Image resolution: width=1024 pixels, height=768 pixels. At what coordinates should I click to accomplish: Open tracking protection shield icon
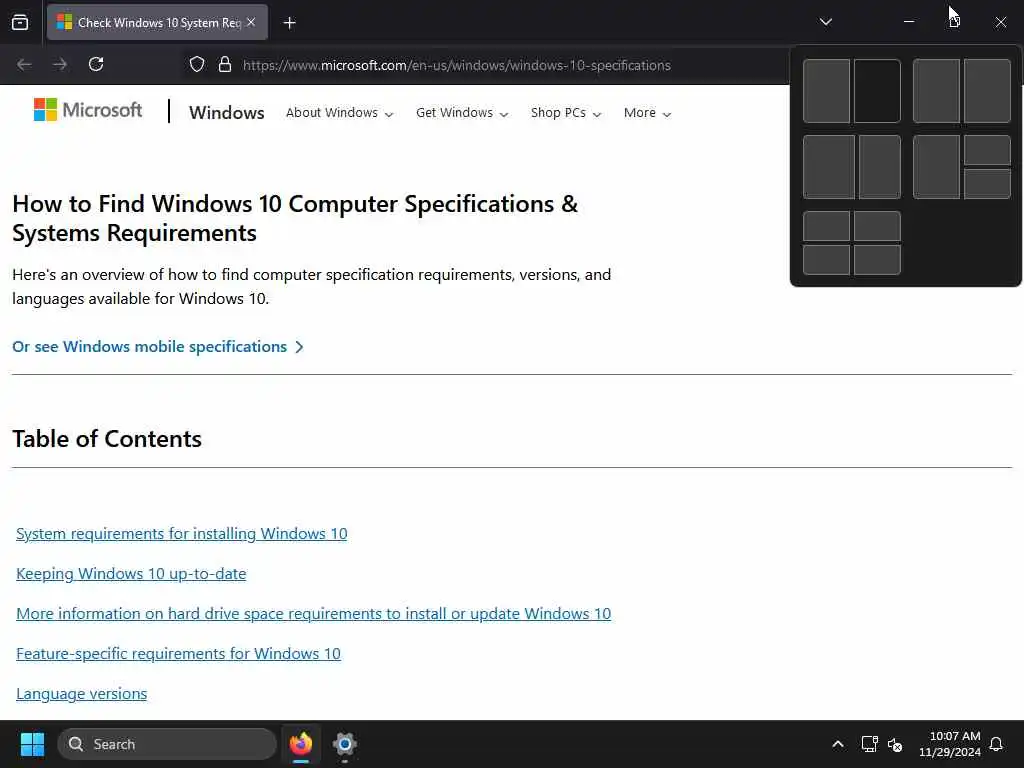pyautogui.click(x=197, y=65)
